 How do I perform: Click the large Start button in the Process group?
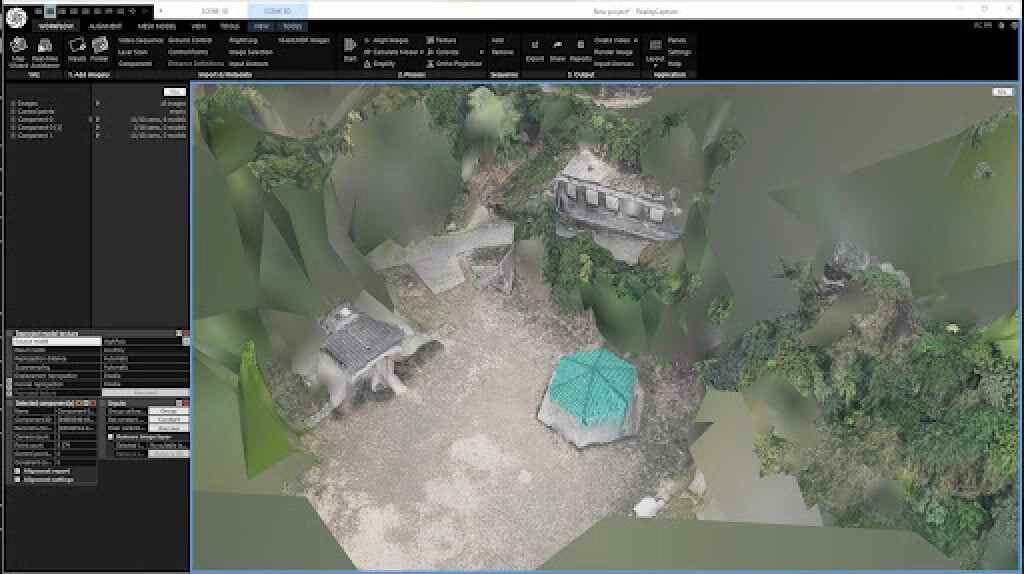350,50
